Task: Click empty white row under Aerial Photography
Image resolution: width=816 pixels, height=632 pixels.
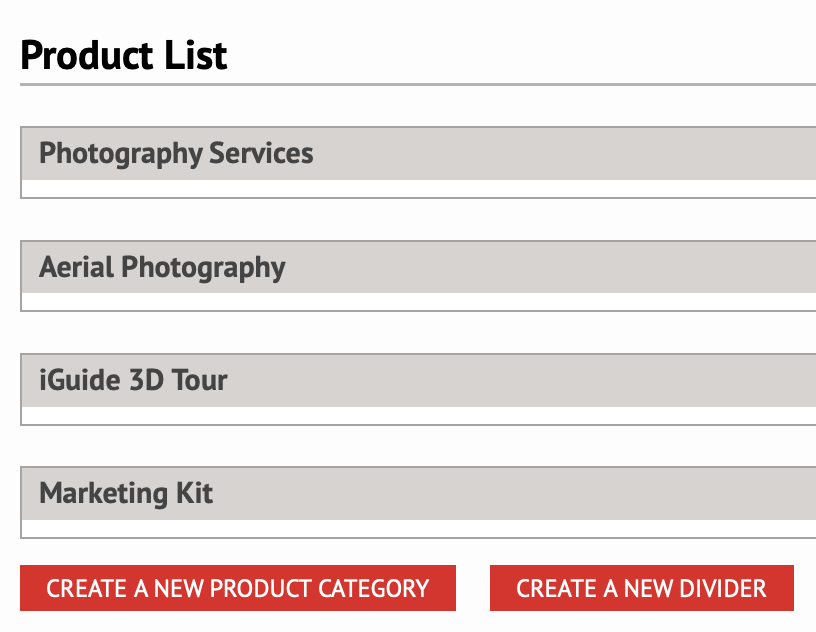Action: [x=418, y=301]
